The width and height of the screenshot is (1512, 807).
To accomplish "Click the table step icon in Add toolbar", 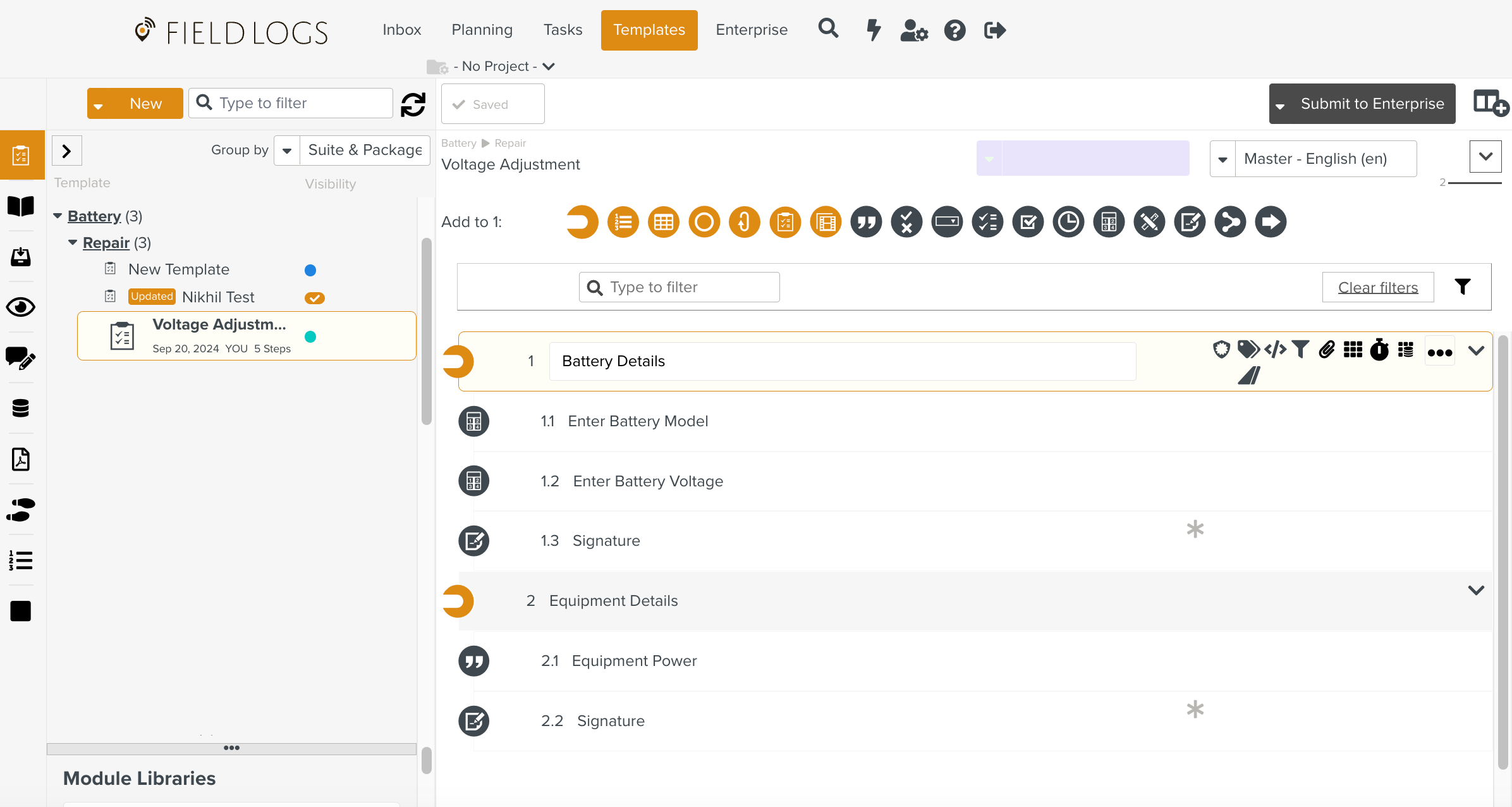I will tap(663, 222).
